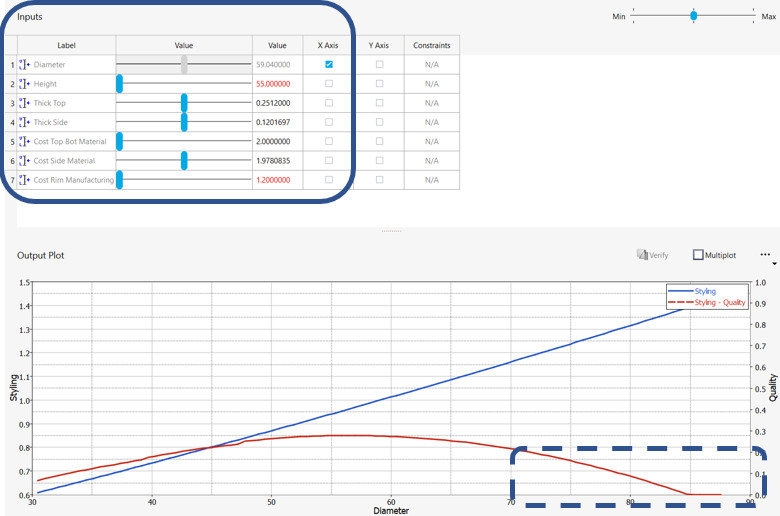Viewport: 780px width, 516px height.
Task: Enable Y Axis for Height
Action: click(379, 84)
